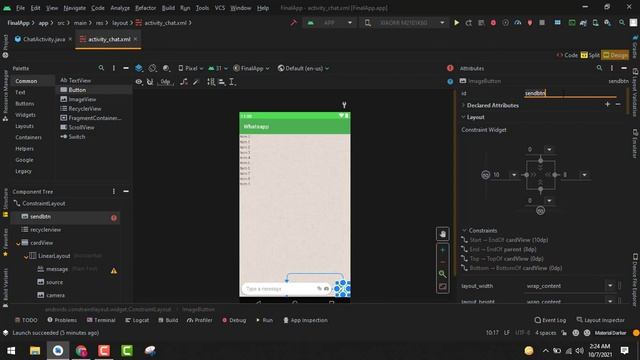Open the layout_width value dropdown
This screenshot has width=640, height=360.
[610, 286]
